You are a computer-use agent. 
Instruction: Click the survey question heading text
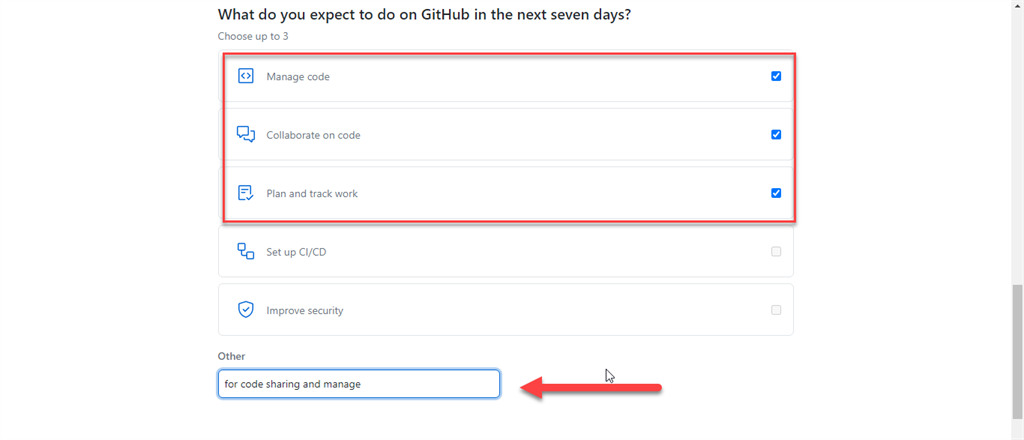coord(424,15)
